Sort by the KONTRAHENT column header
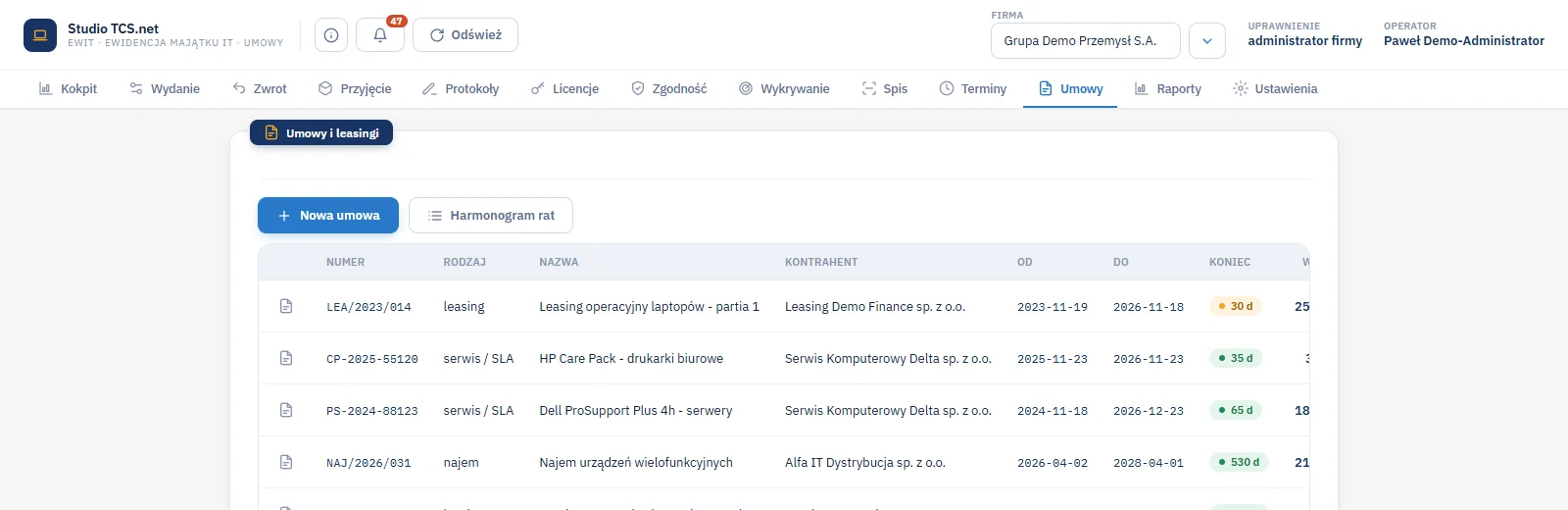1568x510 pixels. pyautogui.click(x=821, y=262)
